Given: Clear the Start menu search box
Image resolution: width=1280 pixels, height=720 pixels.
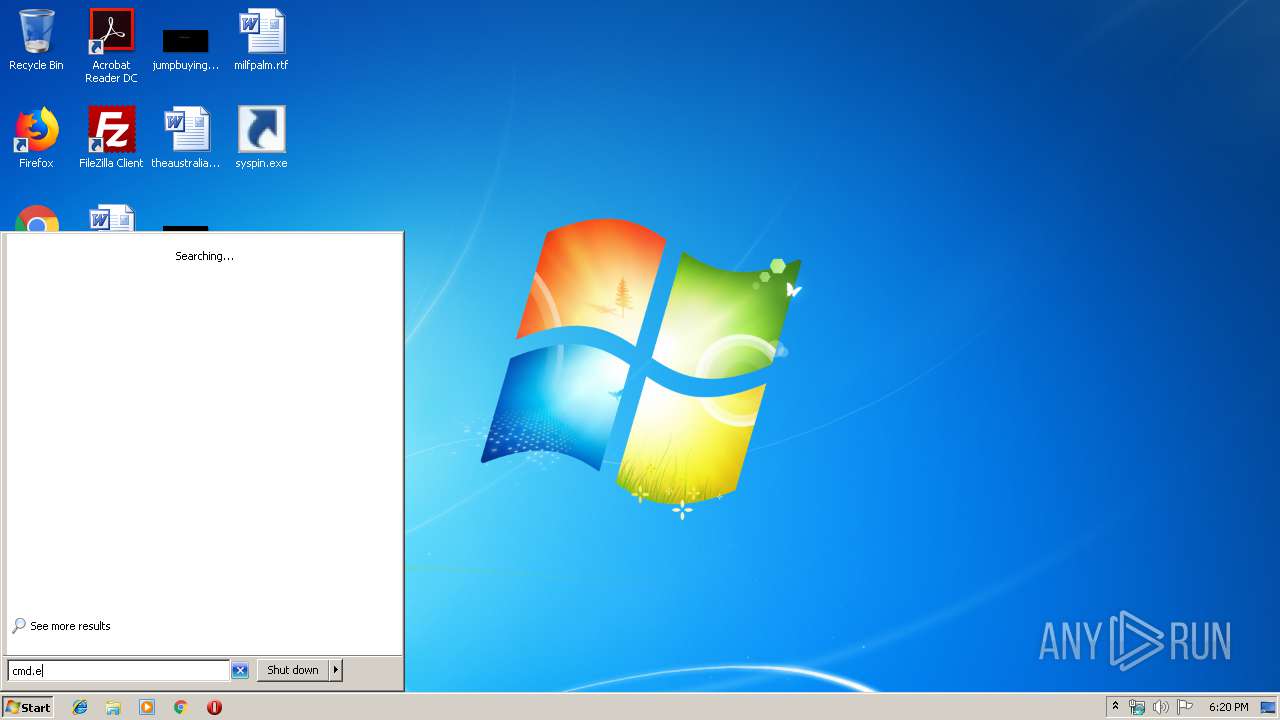Looking at the screenshot, I should pos(240,671).
